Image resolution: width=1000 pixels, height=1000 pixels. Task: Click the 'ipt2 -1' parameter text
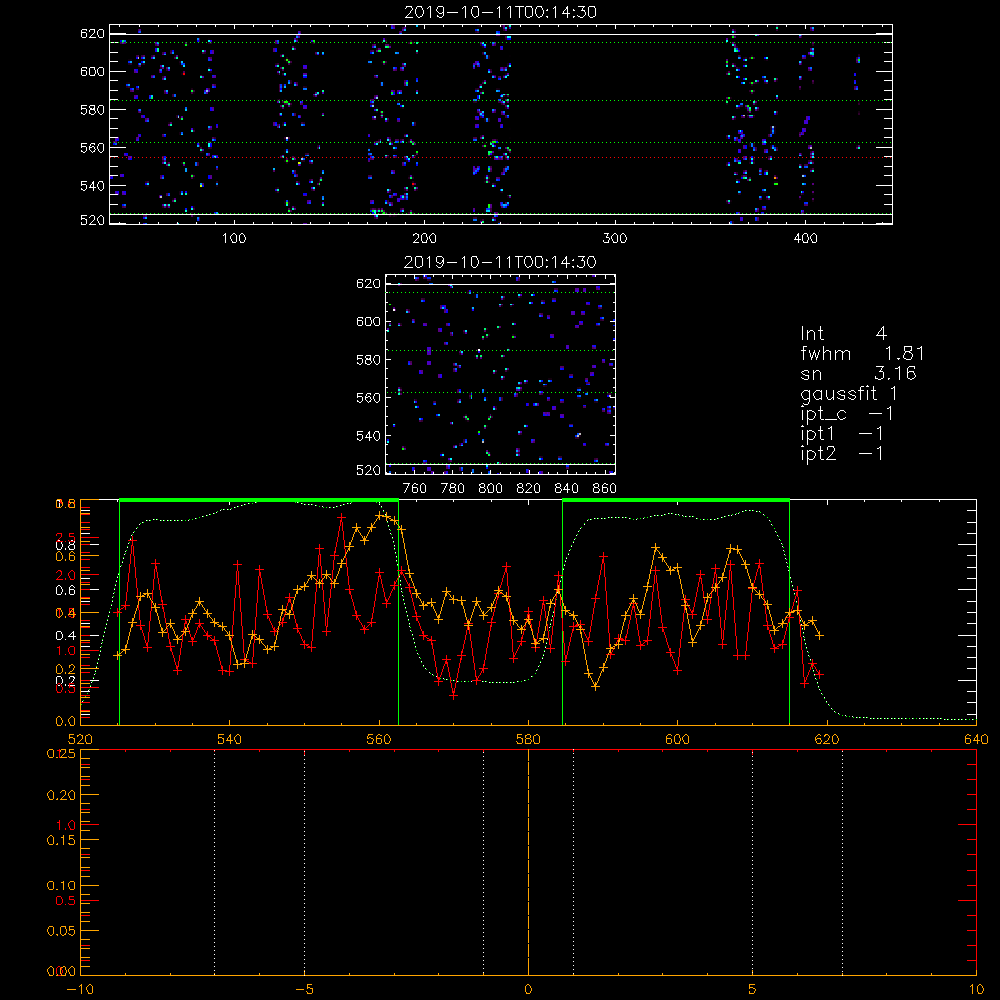click(842, 453)
